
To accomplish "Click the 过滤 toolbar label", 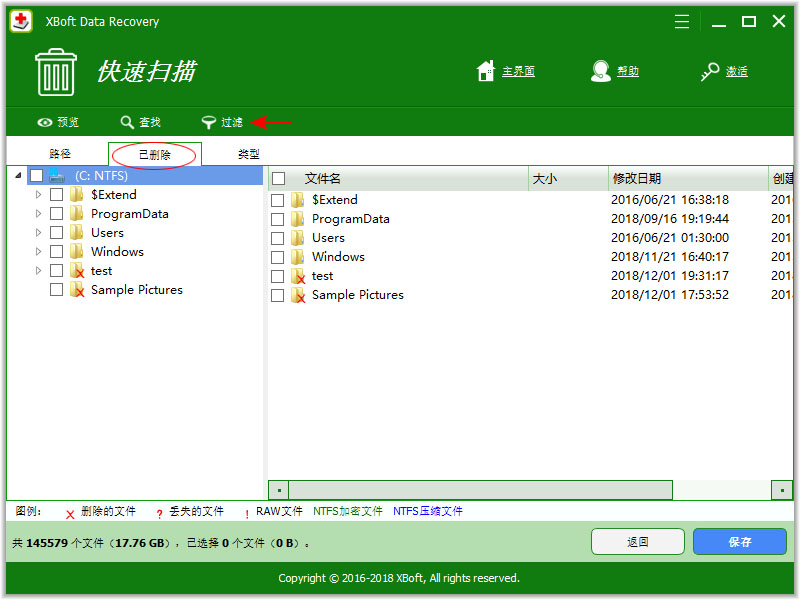I will pos(232,122).
